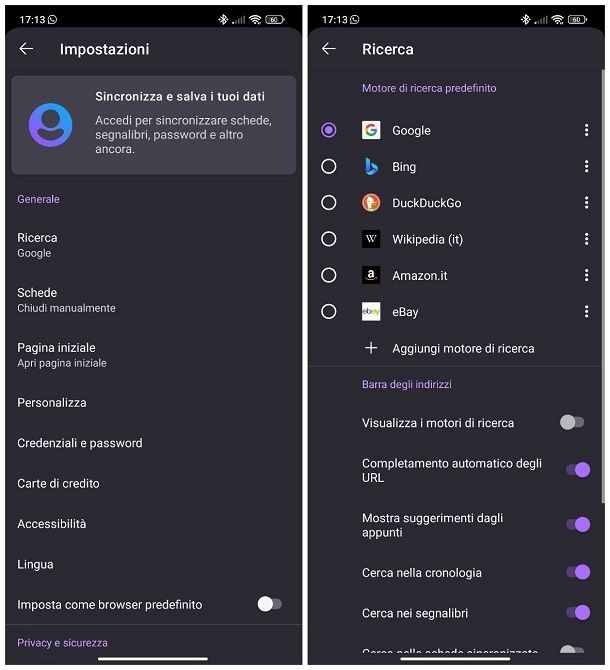Click the eBay logo icon
Image resolution: width=610 pixels, height=670 pixels.
tap(371, 312)
